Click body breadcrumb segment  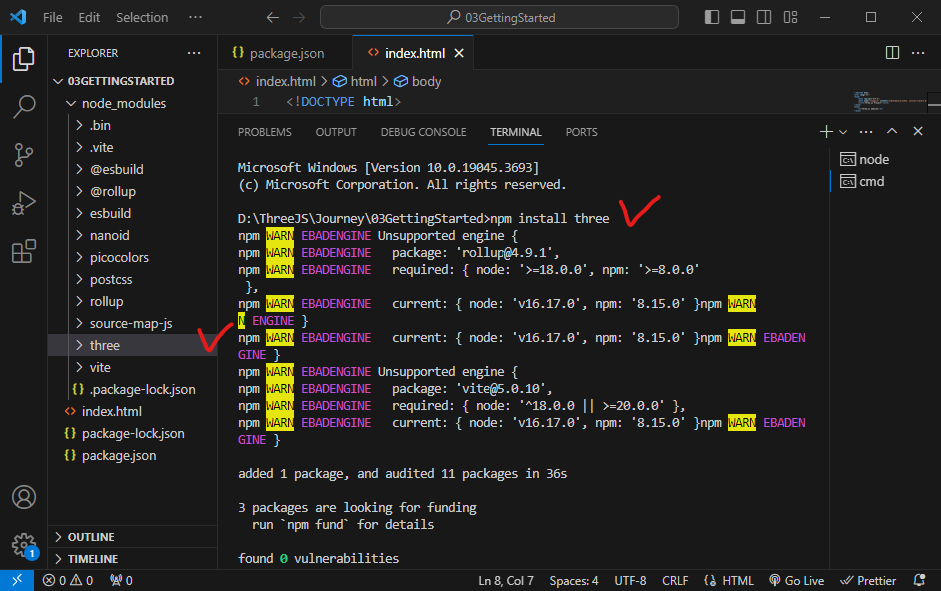coord(418,82)
